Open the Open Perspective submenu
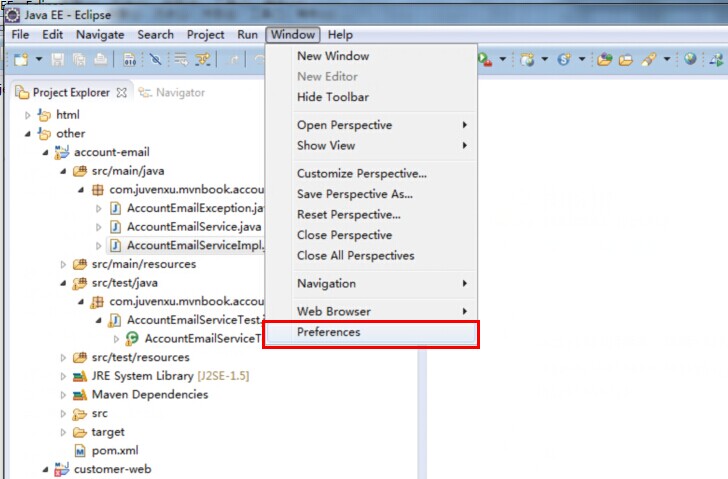The height and width of the screenshot is (479, 728). coord(371,125)
